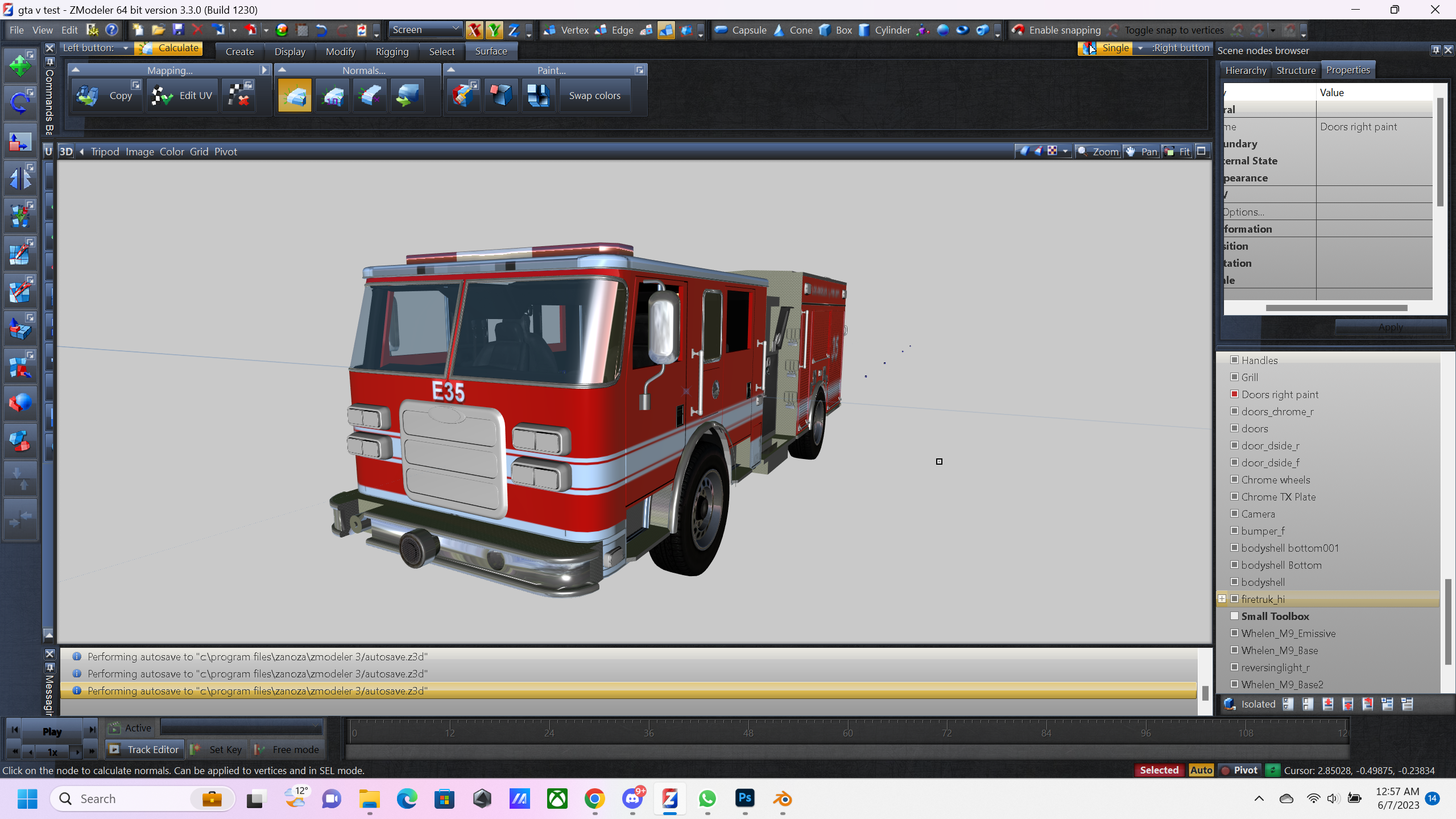This screenshot has height=819, width=1456.
Task: Check the Chrome wheels node checkbox
Action: (x=1234, y=479)
